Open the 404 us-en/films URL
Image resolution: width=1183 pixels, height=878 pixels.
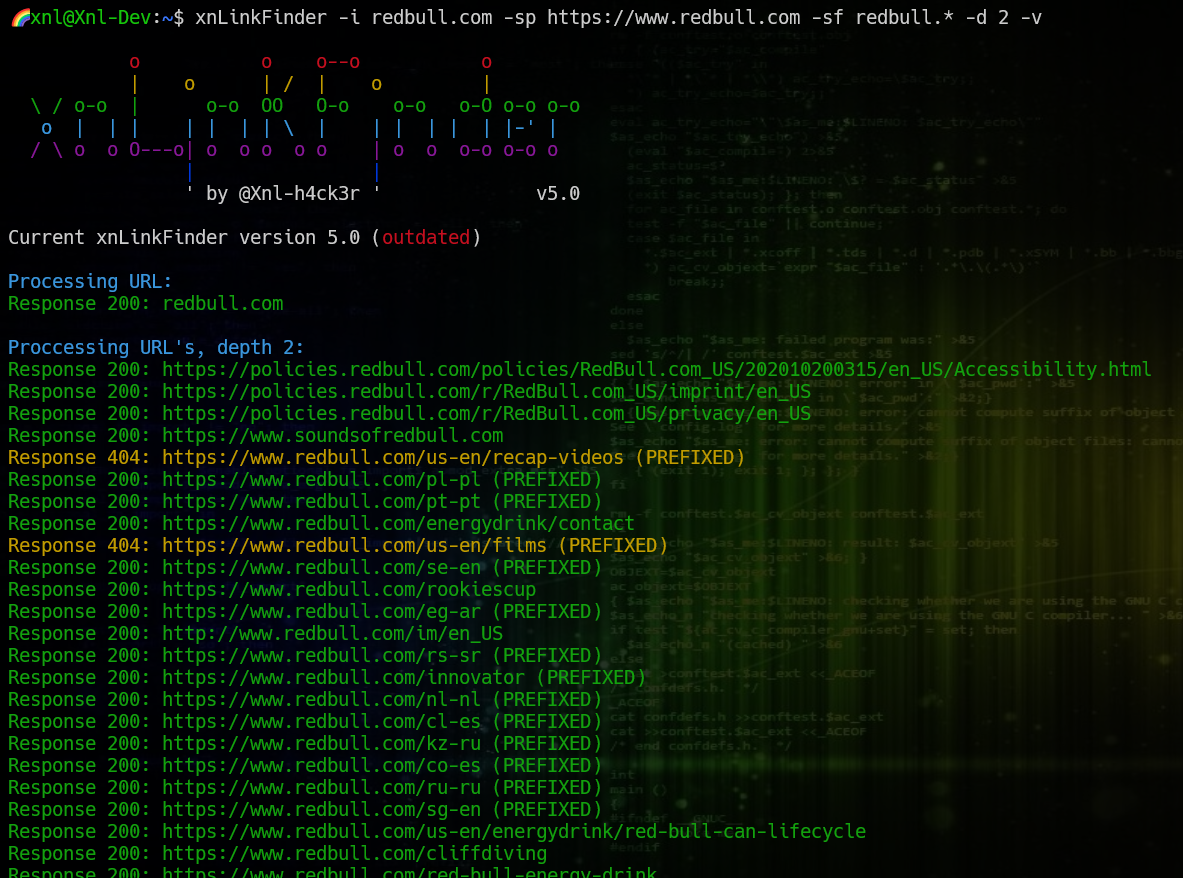tap(355, 545)
